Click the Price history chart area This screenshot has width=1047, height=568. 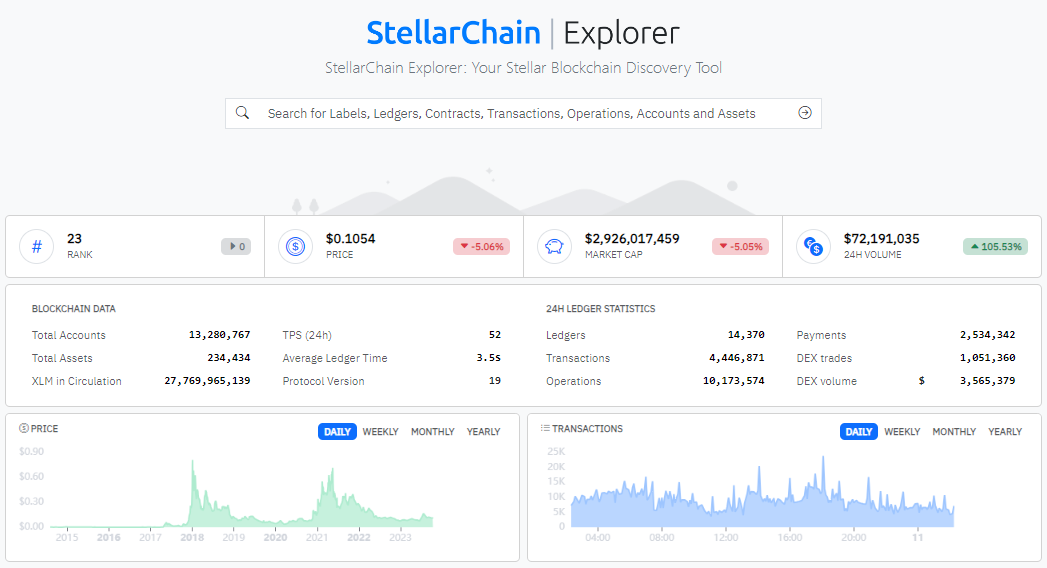pyautogui.click(x=242, y=494)
